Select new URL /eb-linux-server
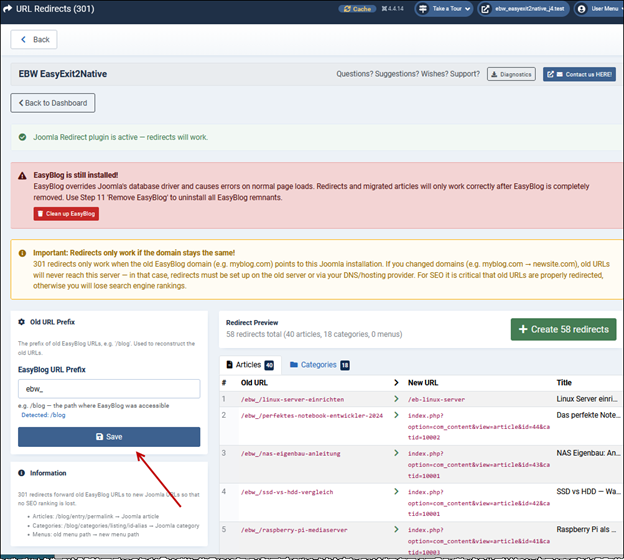The width and height of the screenshot is (624, 560). point(436,400)
